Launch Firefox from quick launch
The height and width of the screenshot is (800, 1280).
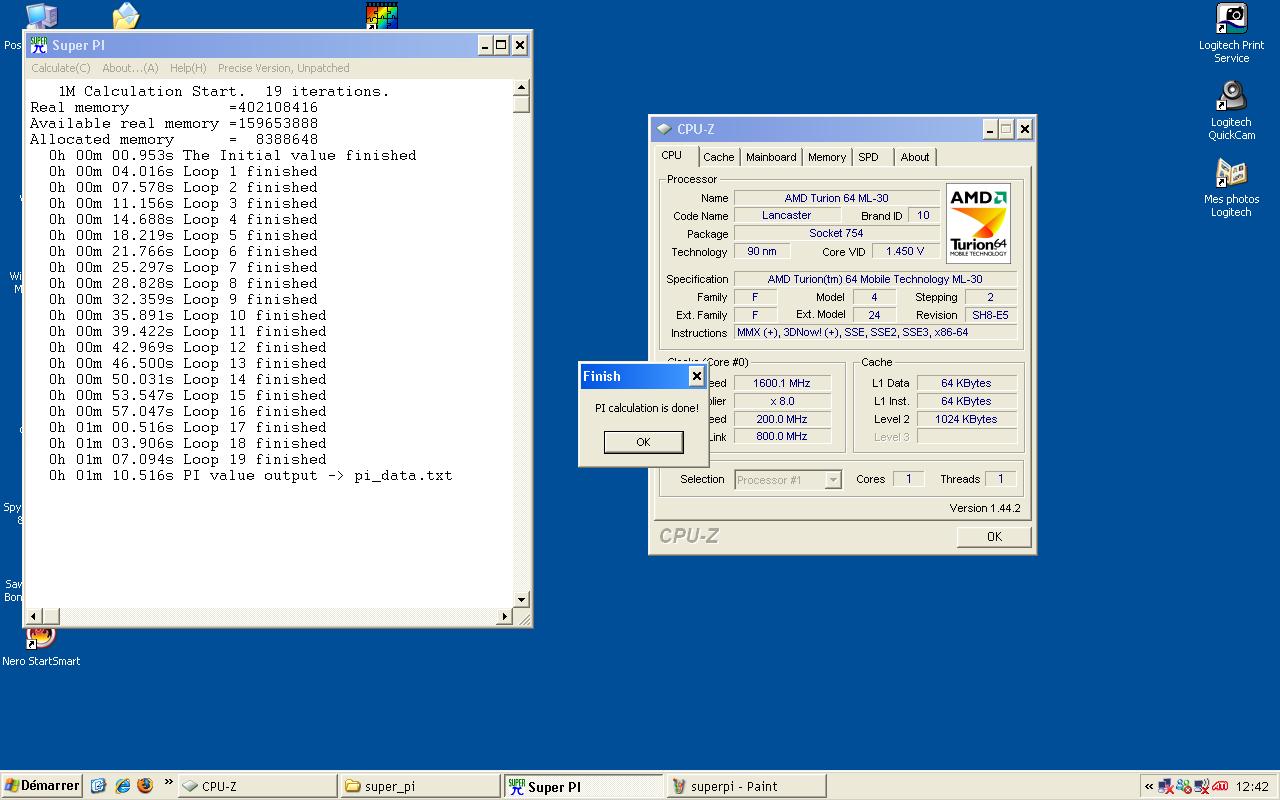pyautogui.click(x=145, y=786)
